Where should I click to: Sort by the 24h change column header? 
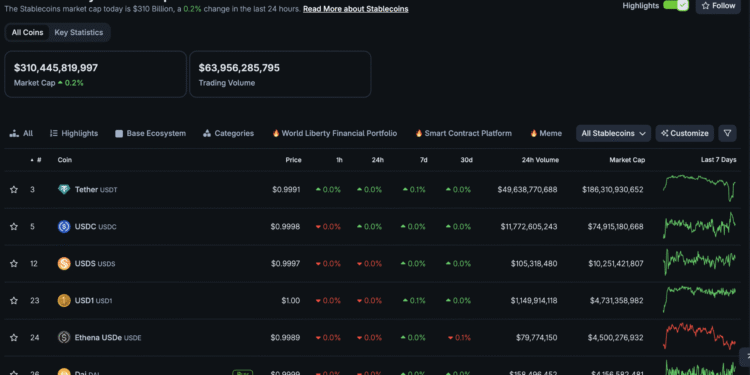coord(378,160)
